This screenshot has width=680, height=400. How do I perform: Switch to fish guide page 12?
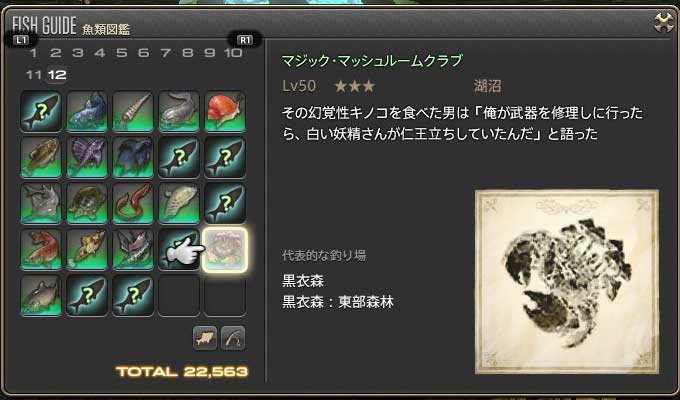point(57,75)
